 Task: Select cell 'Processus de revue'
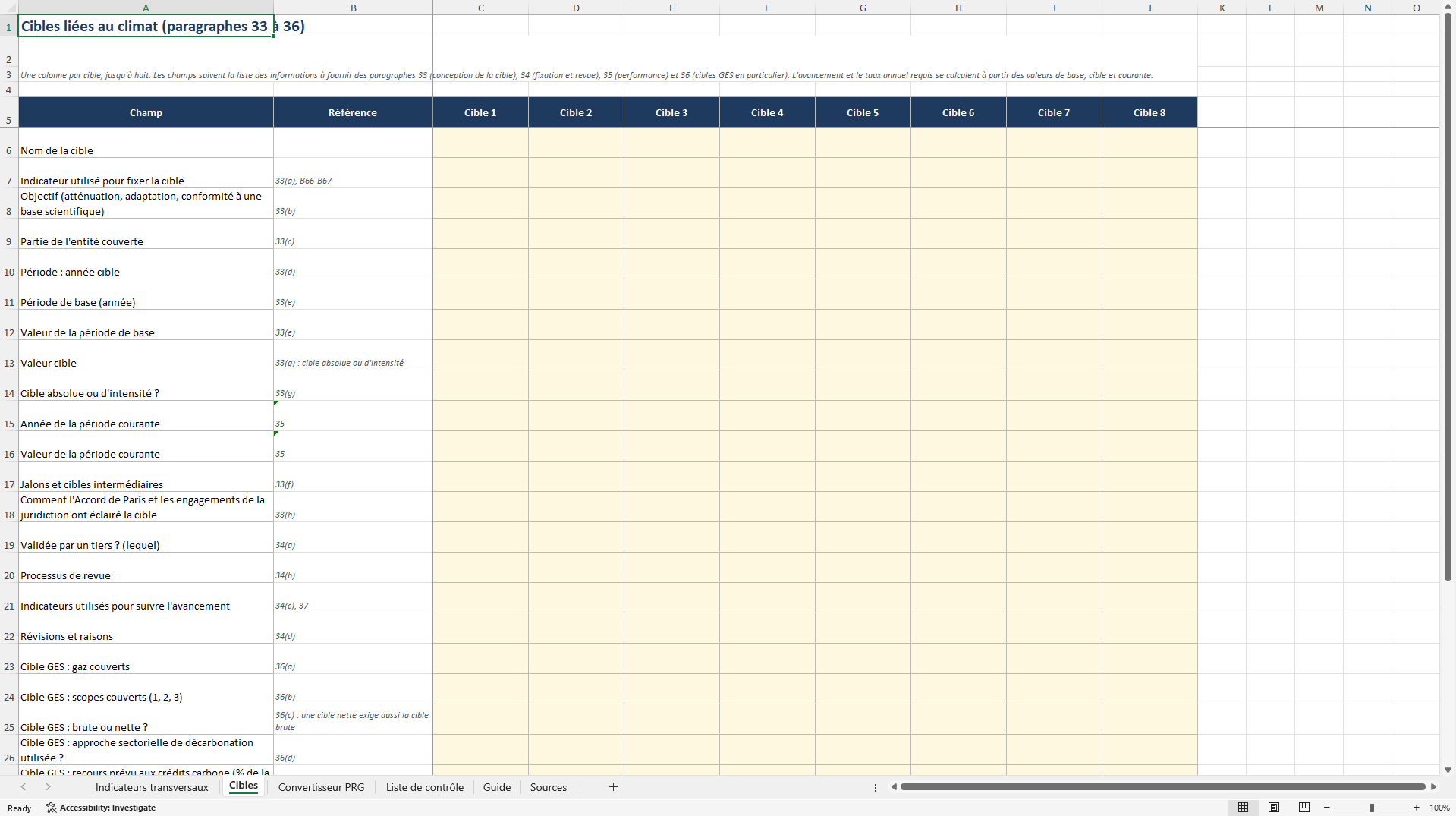pos(146,568)
